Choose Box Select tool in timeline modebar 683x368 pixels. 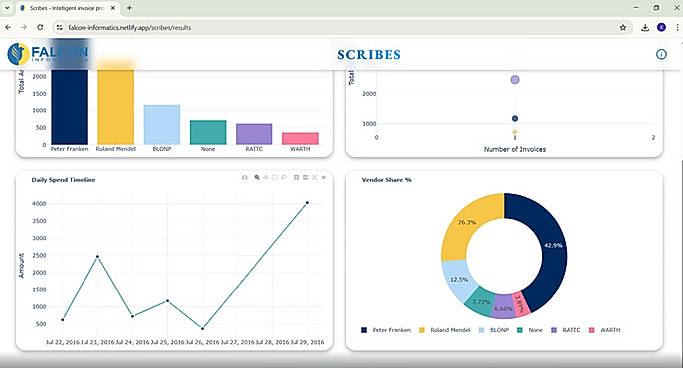coord(275,177)
